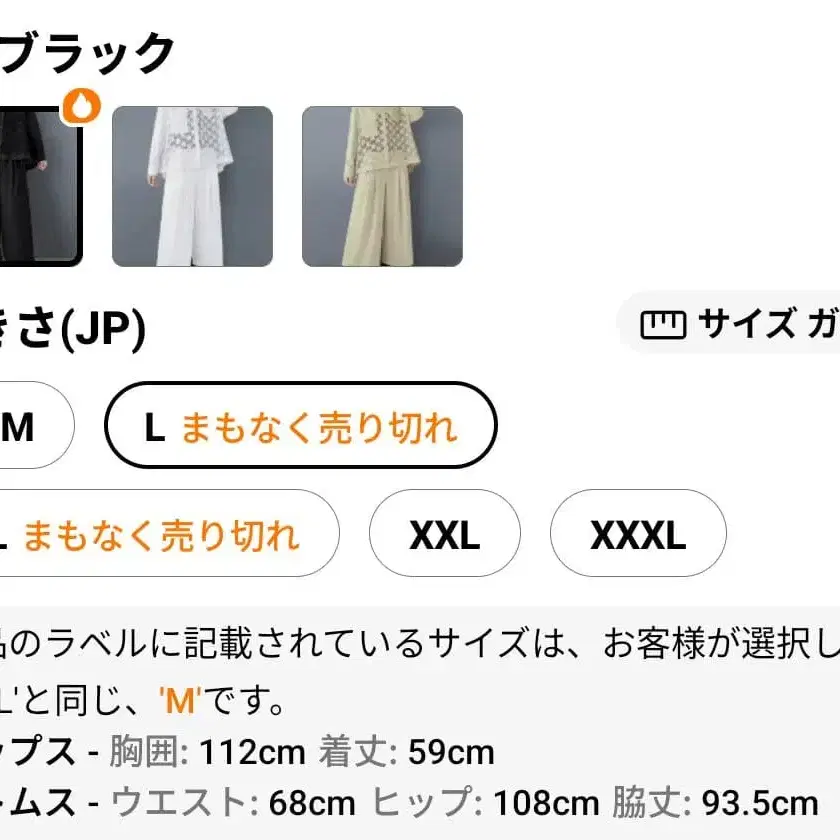The image size is (840, 840).
Task: Click the 胸囲 112cm measurement
Action: 207,752
